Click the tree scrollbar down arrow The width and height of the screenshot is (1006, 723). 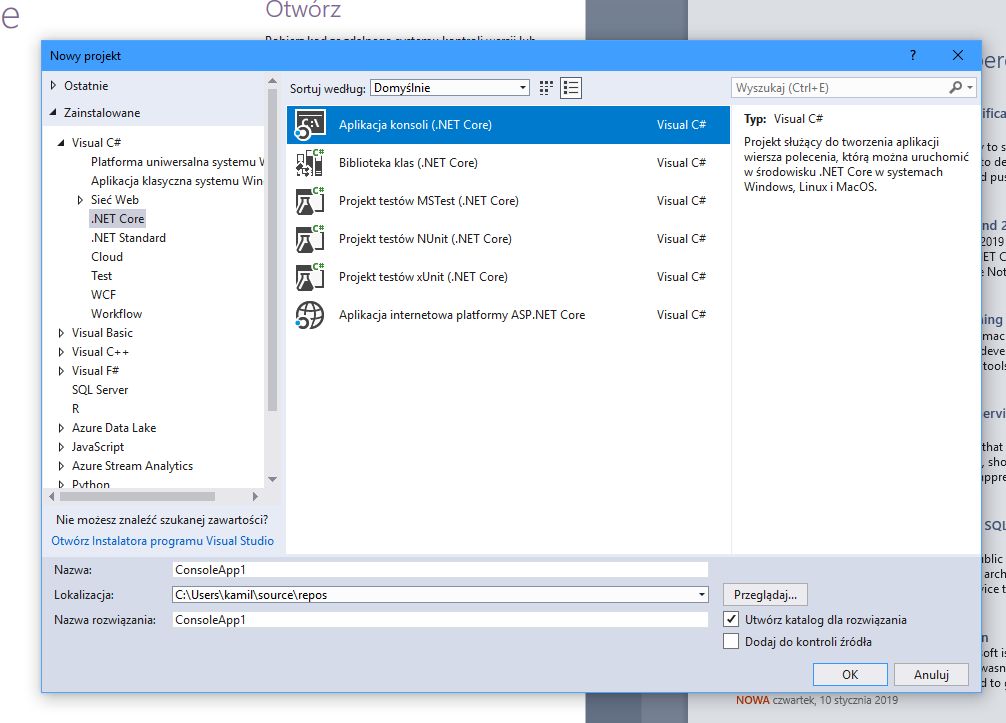click(x=272, y=479)
